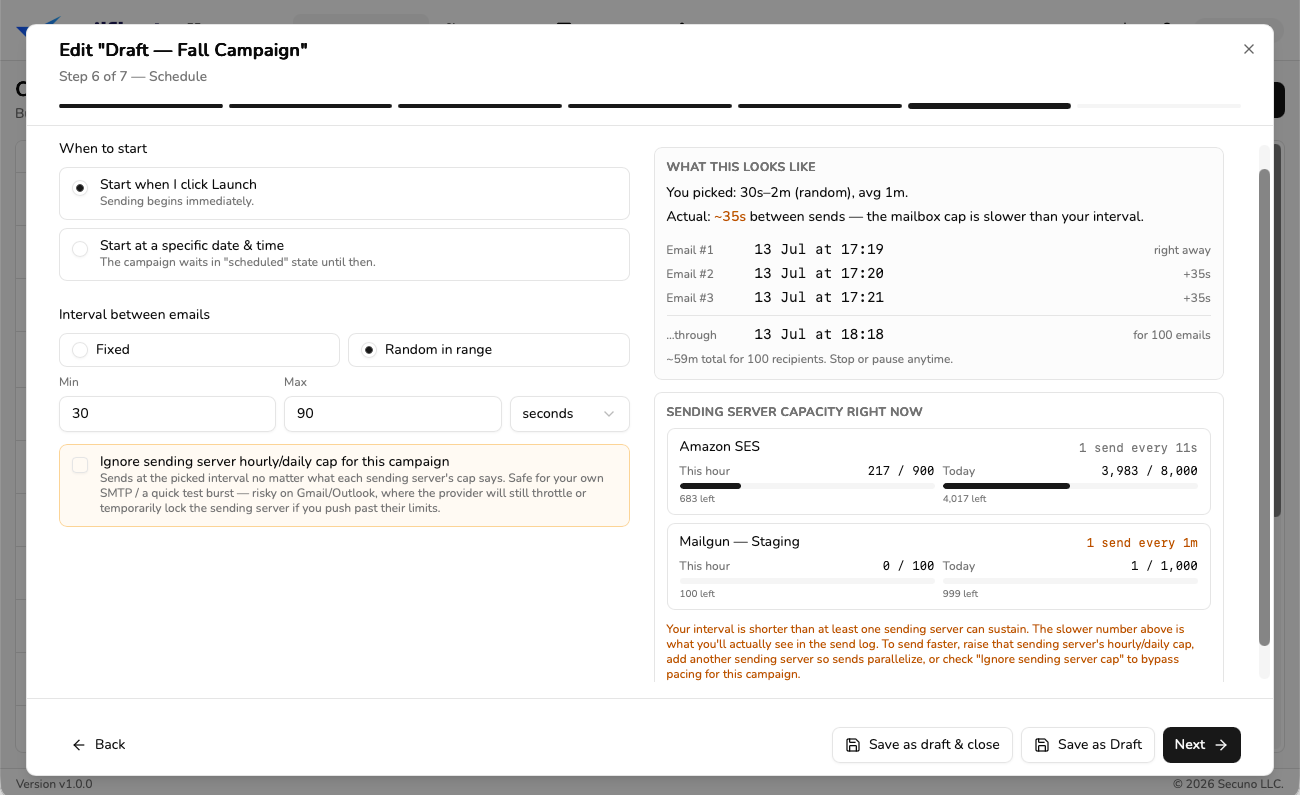This screenshot has height=795, width=1300.
Task: Open the seconds unit dropdown
Action: pos(569,413)
